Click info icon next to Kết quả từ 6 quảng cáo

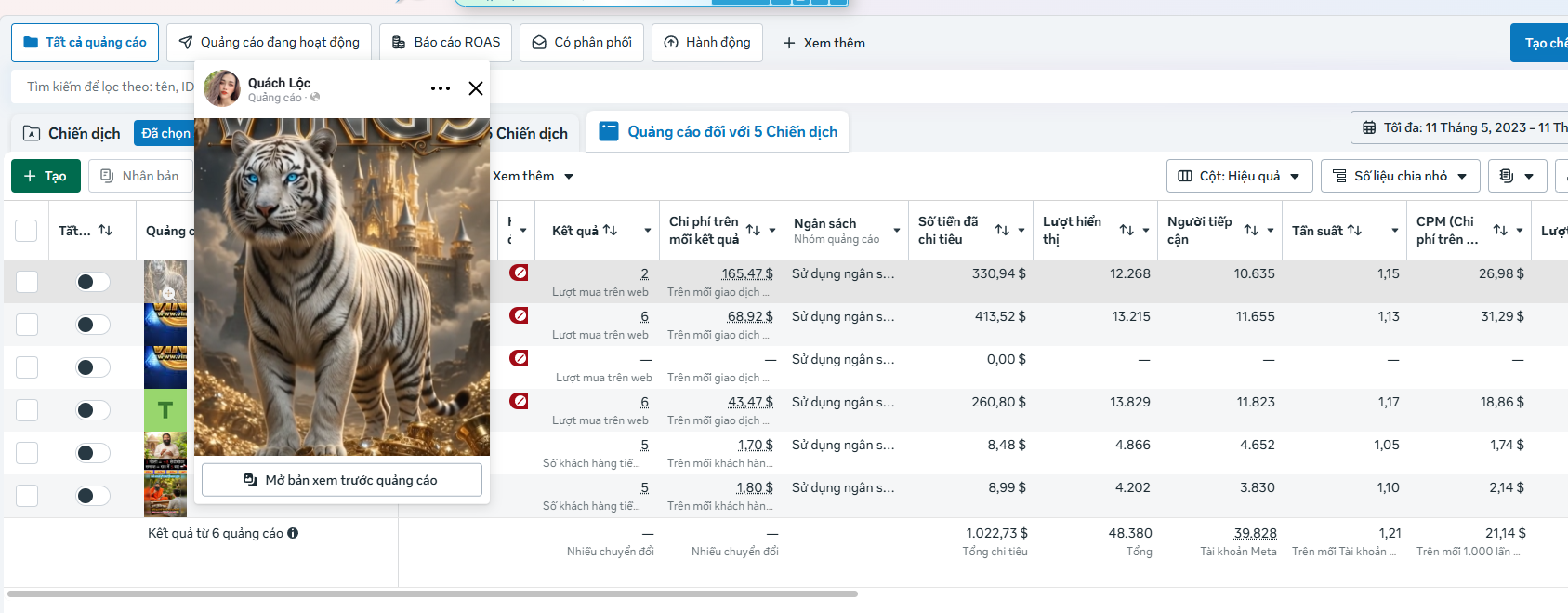point(293,533)
